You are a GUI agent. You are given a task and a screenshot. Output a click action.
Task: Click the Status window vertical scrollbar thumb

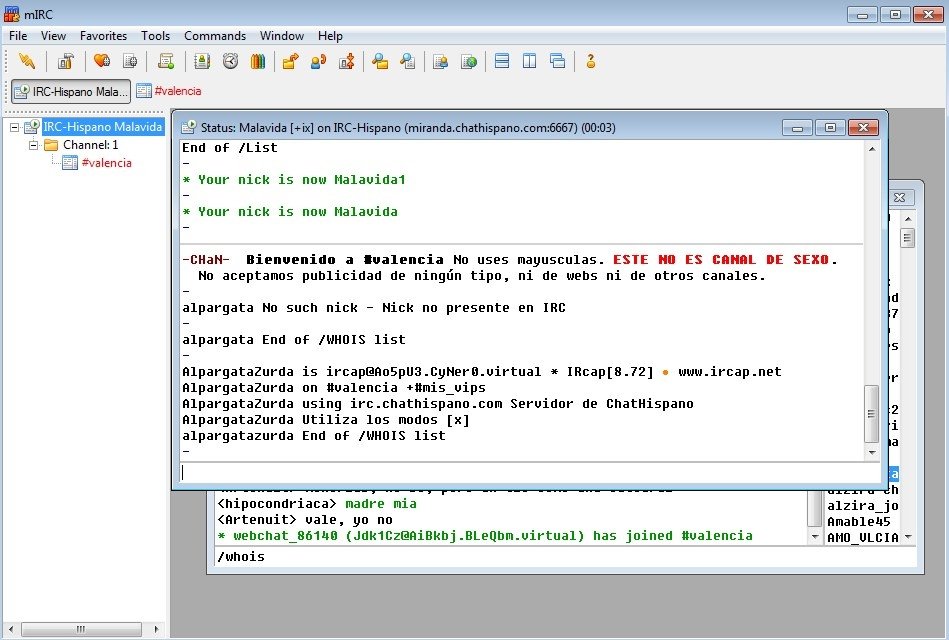(872, 414)
